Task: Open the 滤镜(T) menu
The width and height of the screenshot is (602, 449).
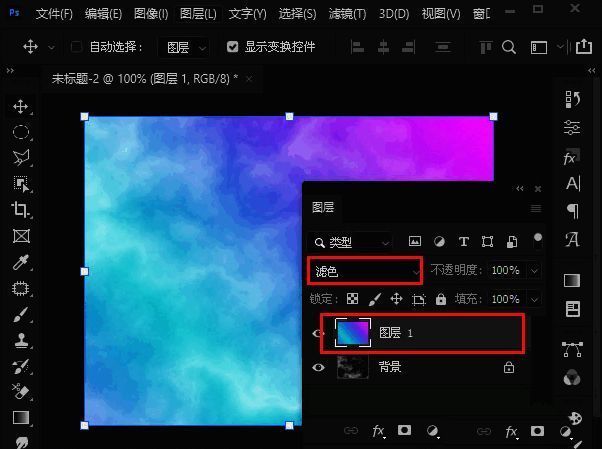Action: pyautogui.click(x=347, y=14)
